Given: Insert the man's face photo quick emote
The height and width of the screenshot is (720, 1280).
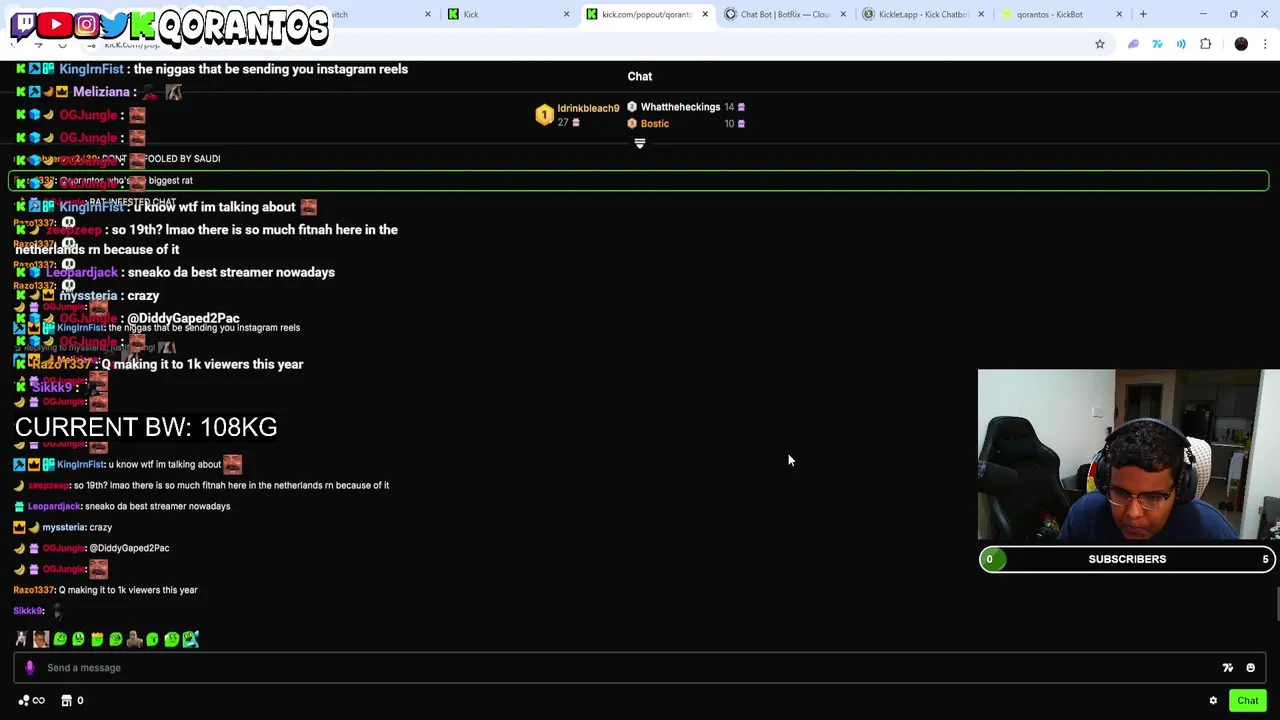Looking at the screenshot, I should point(41,639).
